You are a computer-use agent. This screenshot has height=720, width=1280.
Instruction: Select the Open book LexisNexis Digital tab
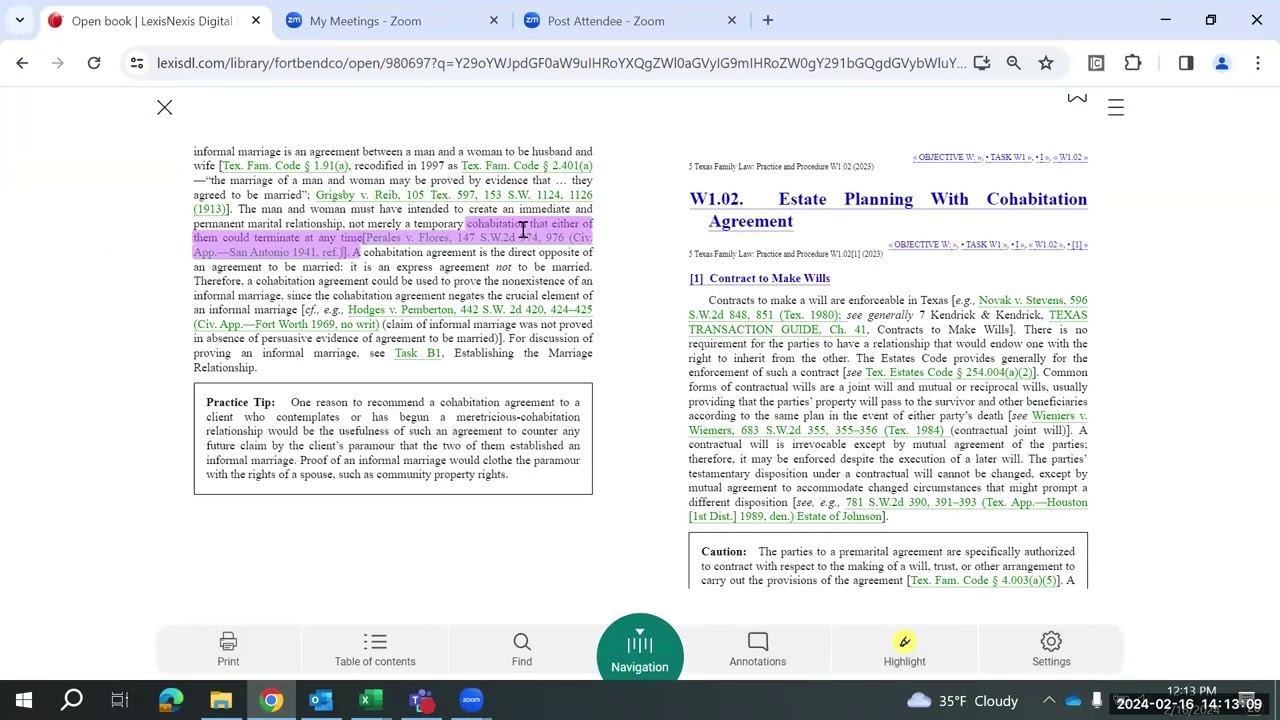click(152, 21)
